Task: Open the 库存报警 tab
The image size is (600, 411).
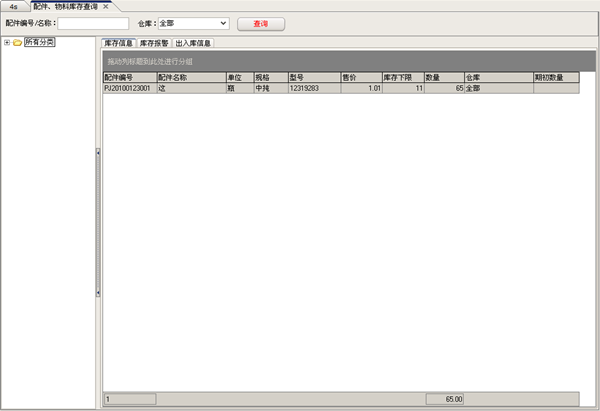Action: point(154,43)
